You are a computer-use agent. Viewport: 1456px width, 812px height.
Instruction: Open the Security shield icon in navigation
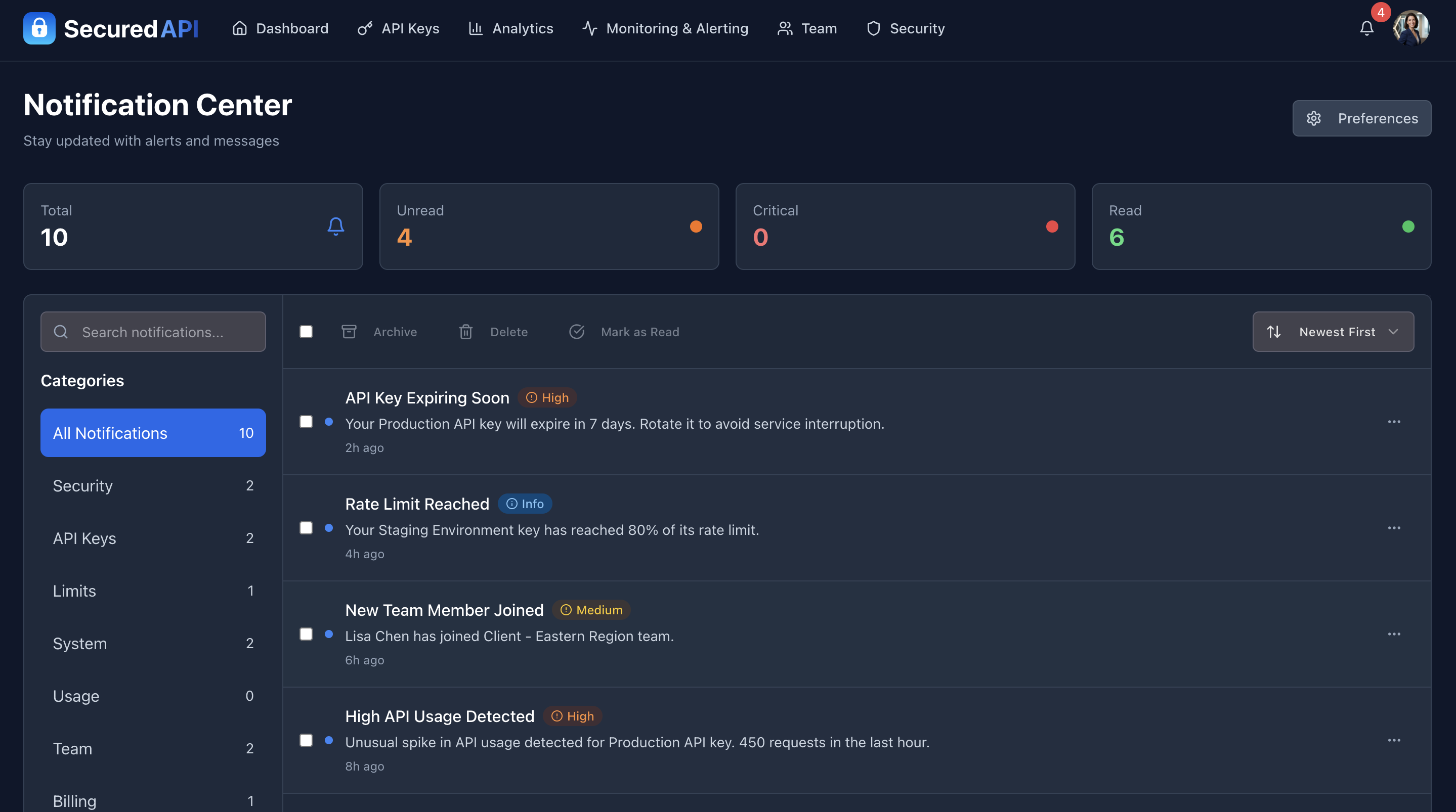click(x=873, y=28)
